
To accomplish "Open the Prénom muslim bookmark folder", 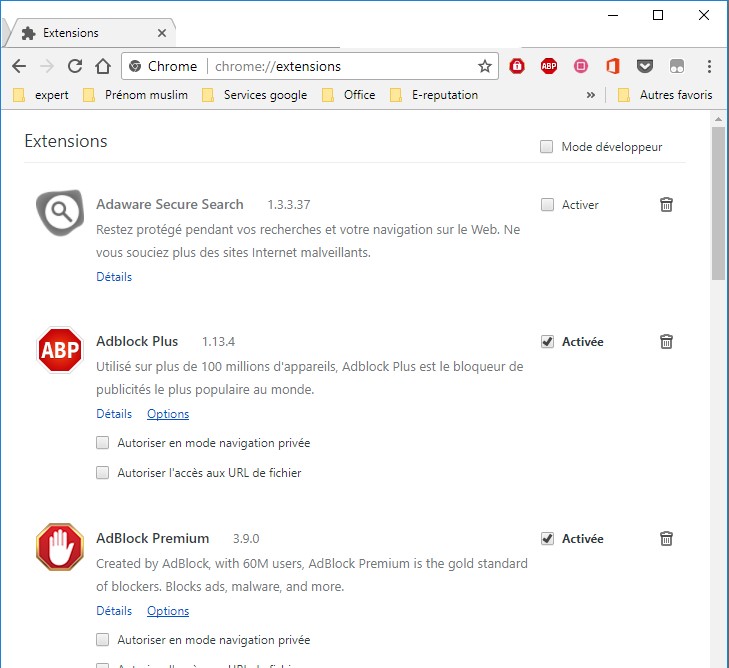I will click(x=135, y=95).
